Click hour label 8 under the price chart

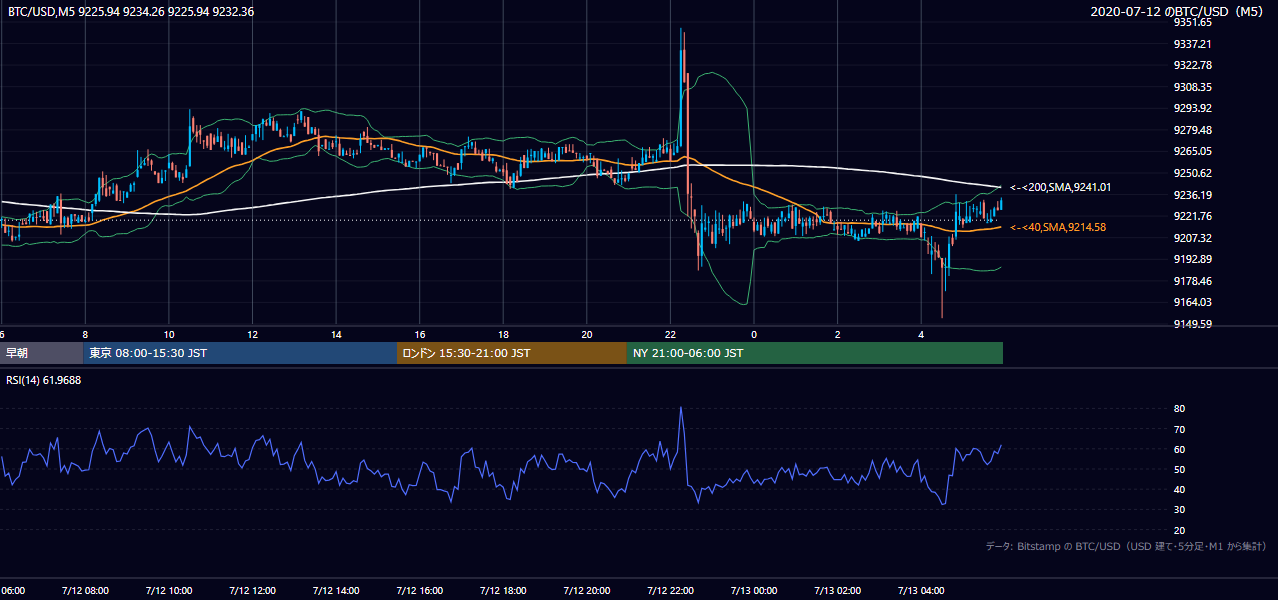coord(86,334)
